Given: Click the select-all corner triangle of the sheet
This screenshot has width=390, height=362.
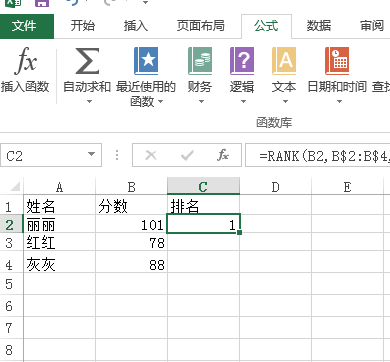Looking at the screenshot, I should 16,187.
